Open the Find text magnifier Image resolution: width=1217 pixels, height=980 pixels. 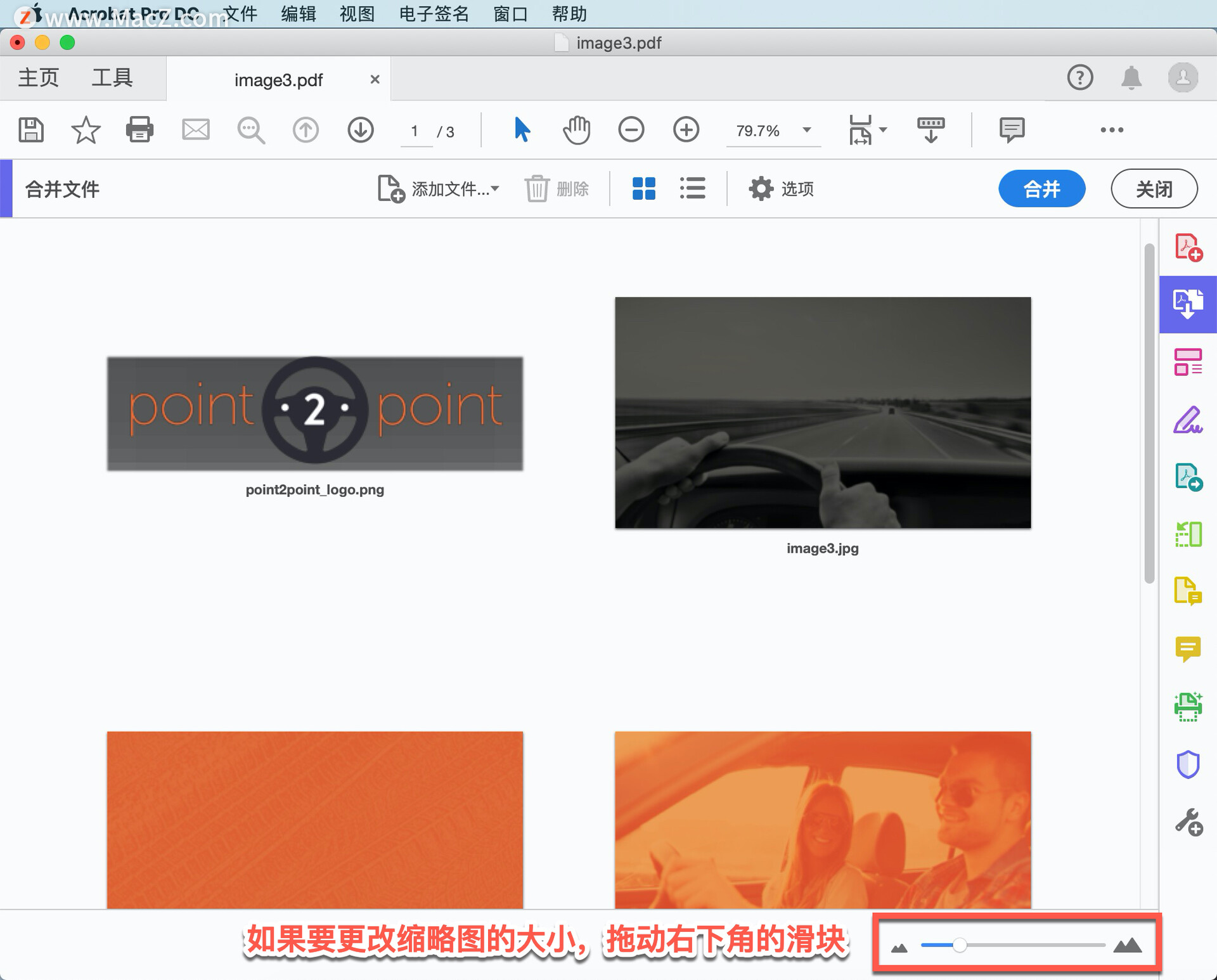251,131
